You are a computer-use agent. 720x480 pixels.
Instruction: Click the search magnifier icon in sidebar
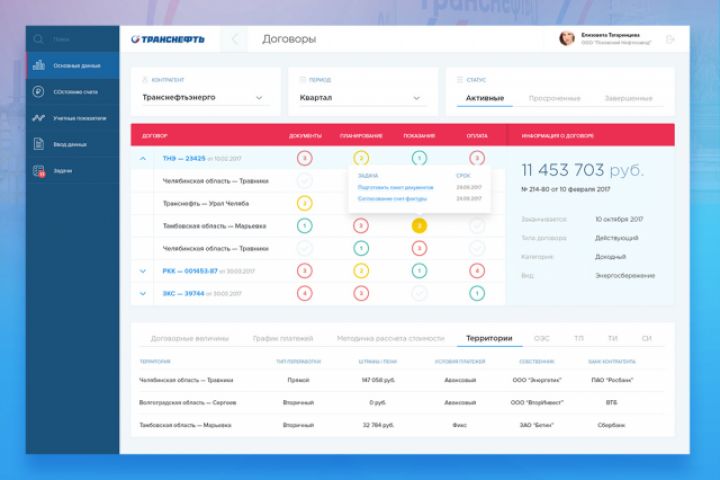tap(39, 40)
